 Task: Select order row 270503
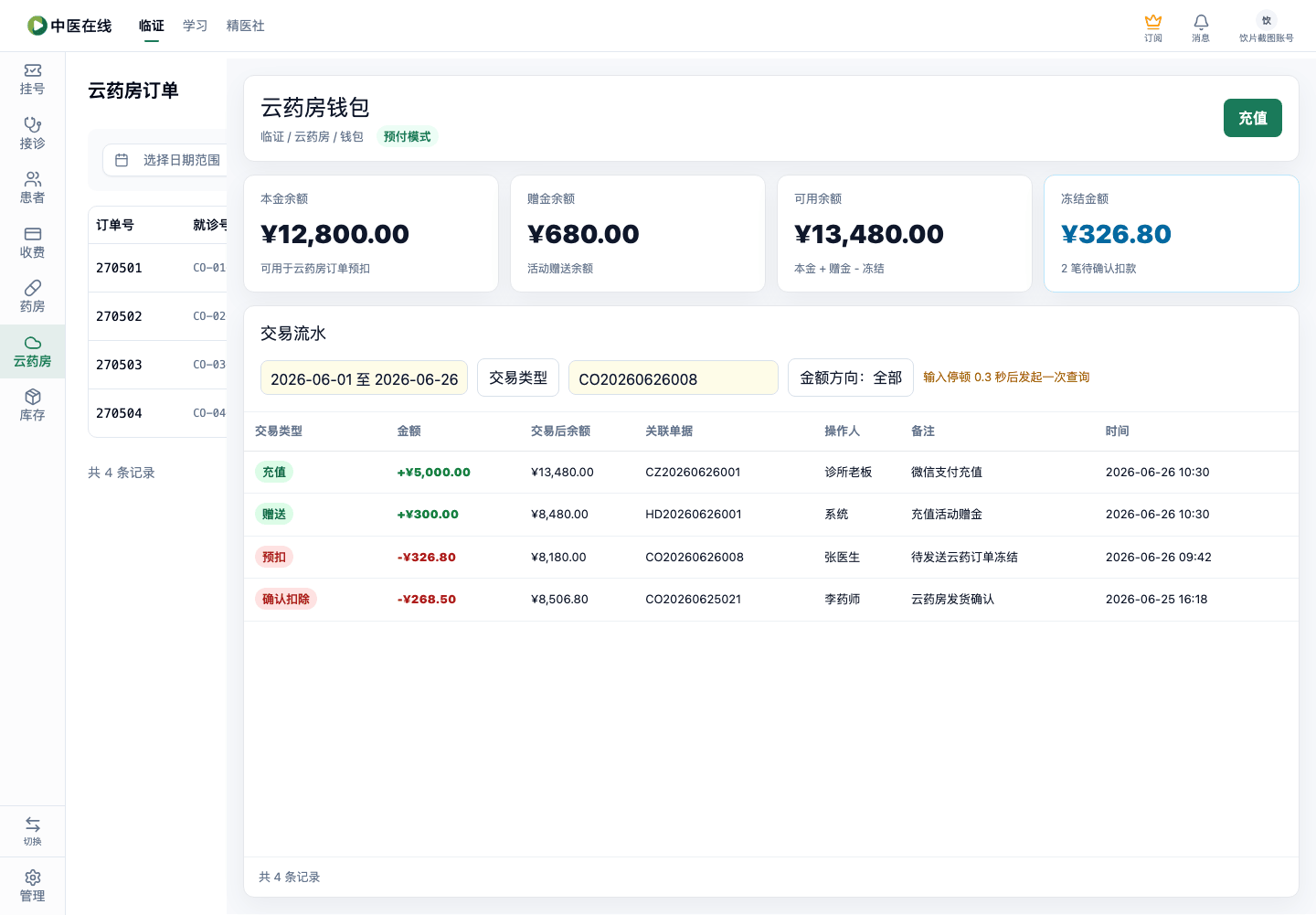158,365
